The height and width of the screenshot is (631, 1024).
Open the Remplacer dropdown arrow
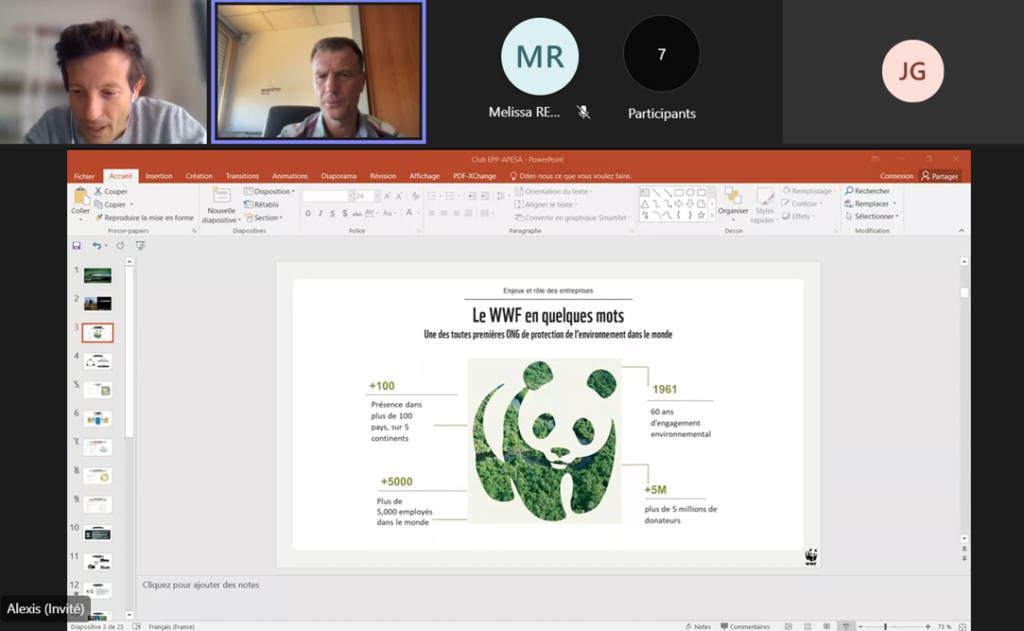895,204
